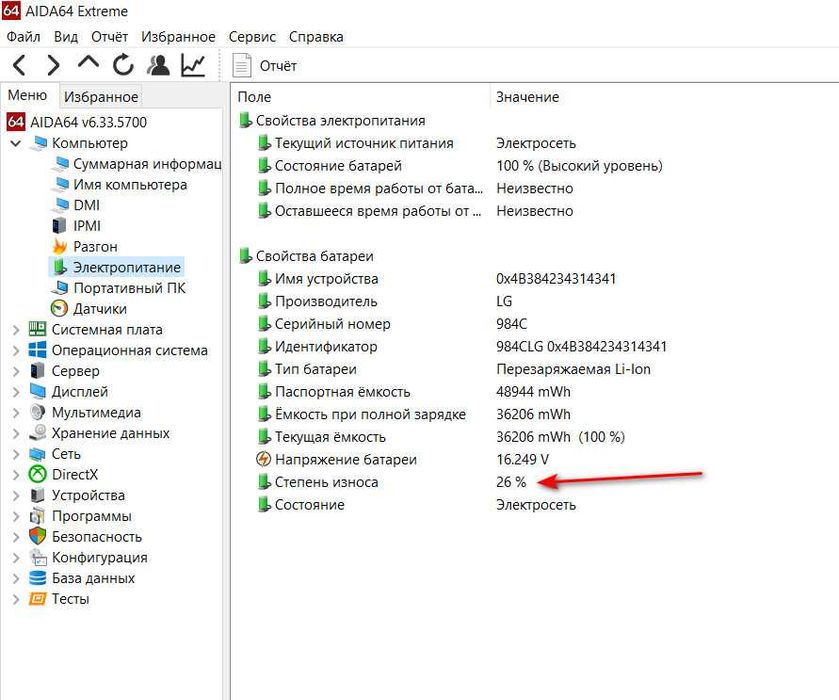
Task: Select the Датчики sensor icon item
Action: coord(99,309)
